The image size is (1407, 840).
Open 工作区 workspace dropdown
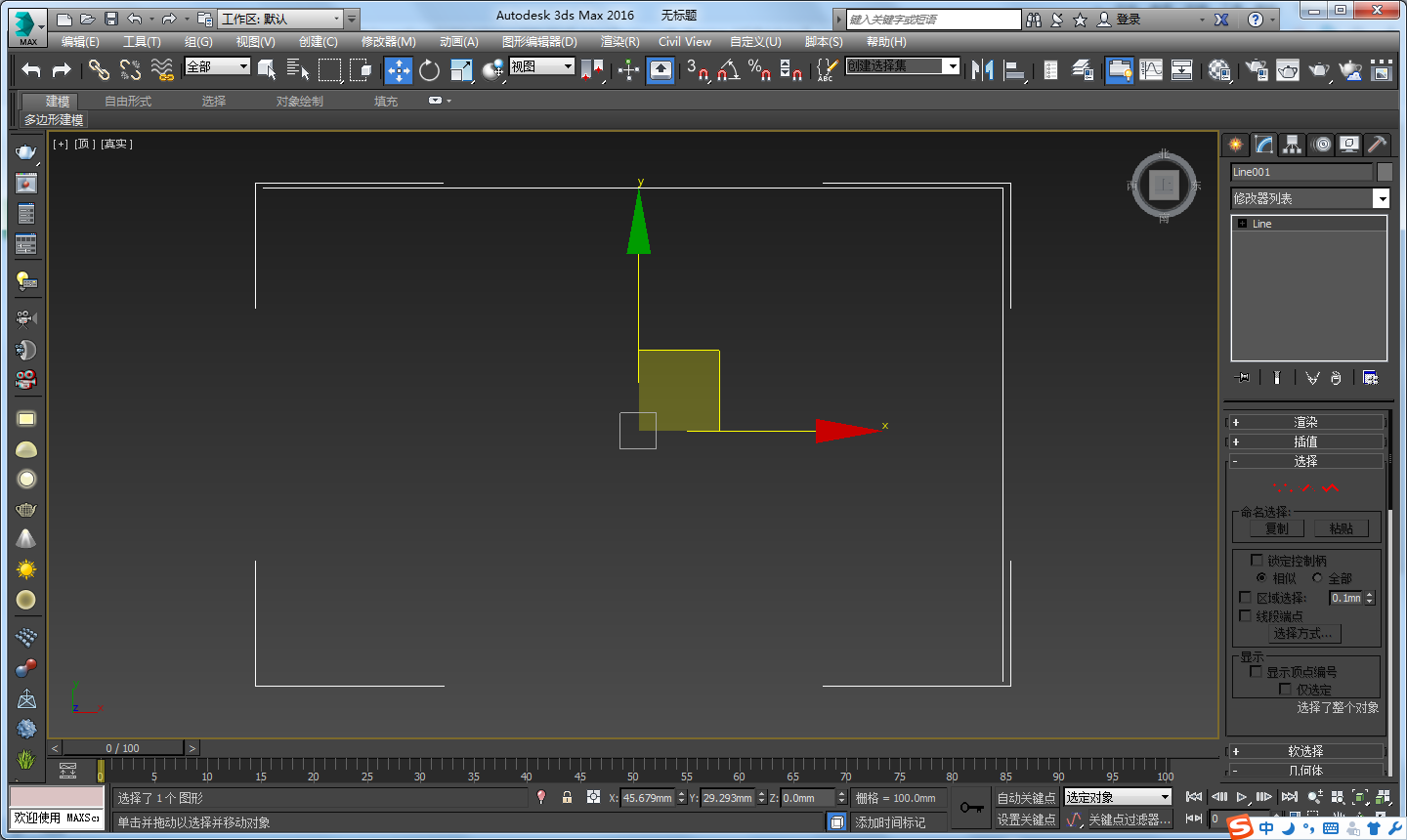point(281,19)
